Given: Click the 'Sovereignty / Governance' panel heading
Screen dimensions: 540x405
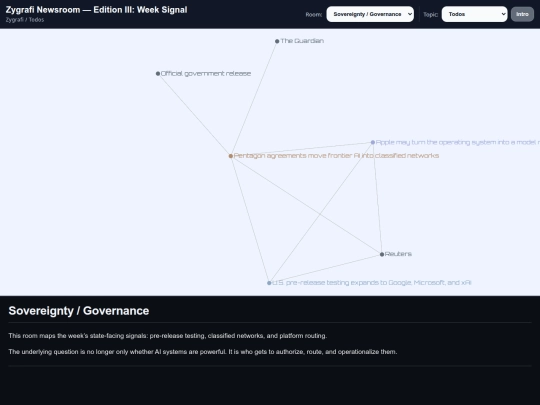Looking at the screenshot, I should (x=79, y=311).
